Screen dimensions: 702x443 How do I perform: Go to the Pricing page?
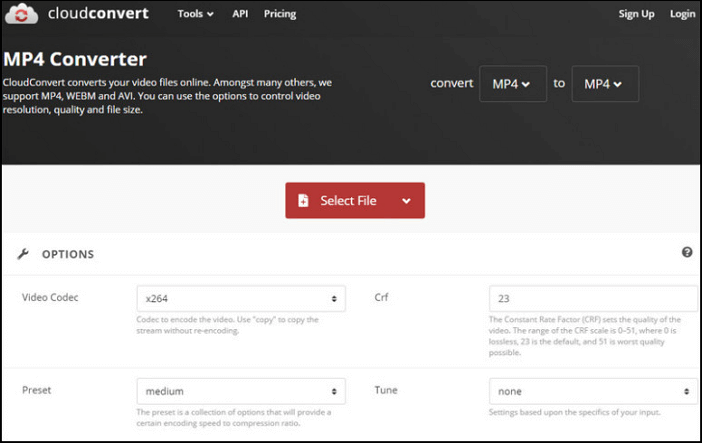point(280,14)
